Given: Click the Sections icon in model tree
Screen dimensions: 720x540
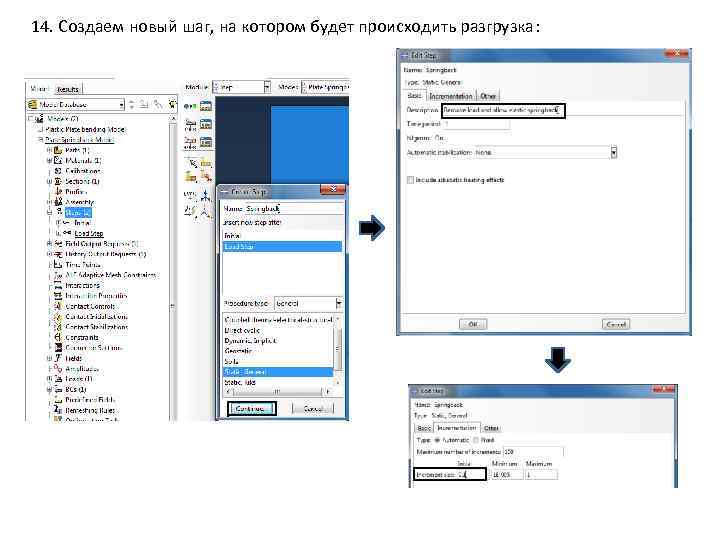Looking at the screenshot, I should (58, 181).
